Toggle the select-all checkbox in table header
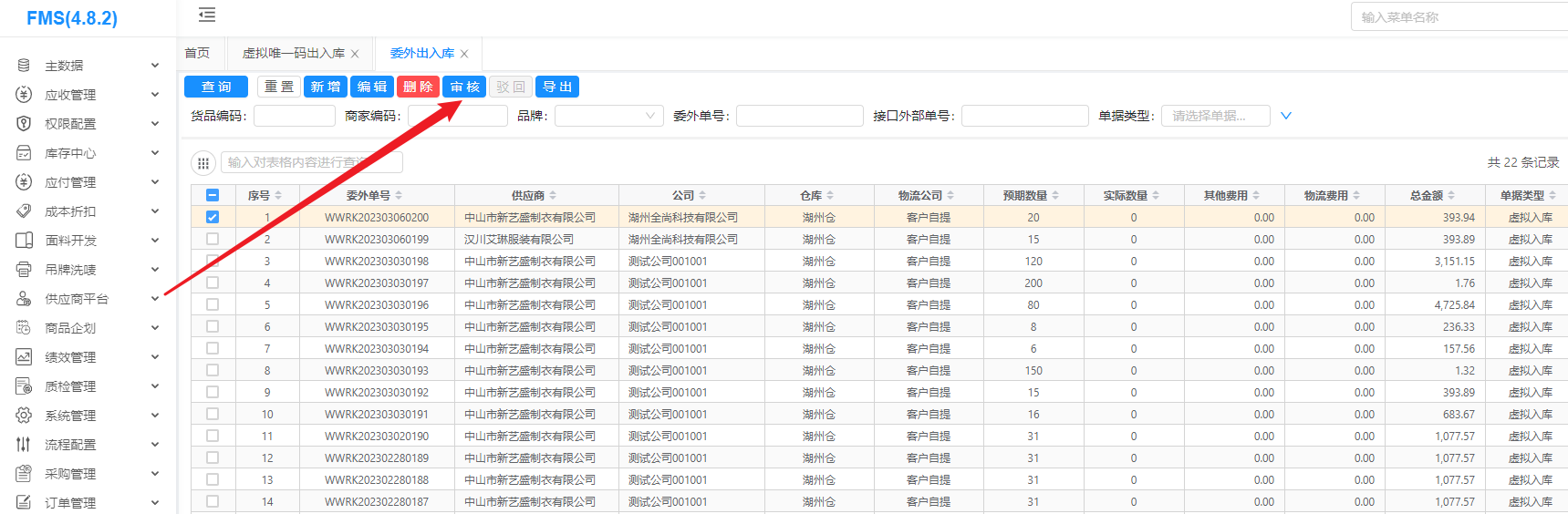The width and height of the screenshot is (1568, 514). coord(213,195)
